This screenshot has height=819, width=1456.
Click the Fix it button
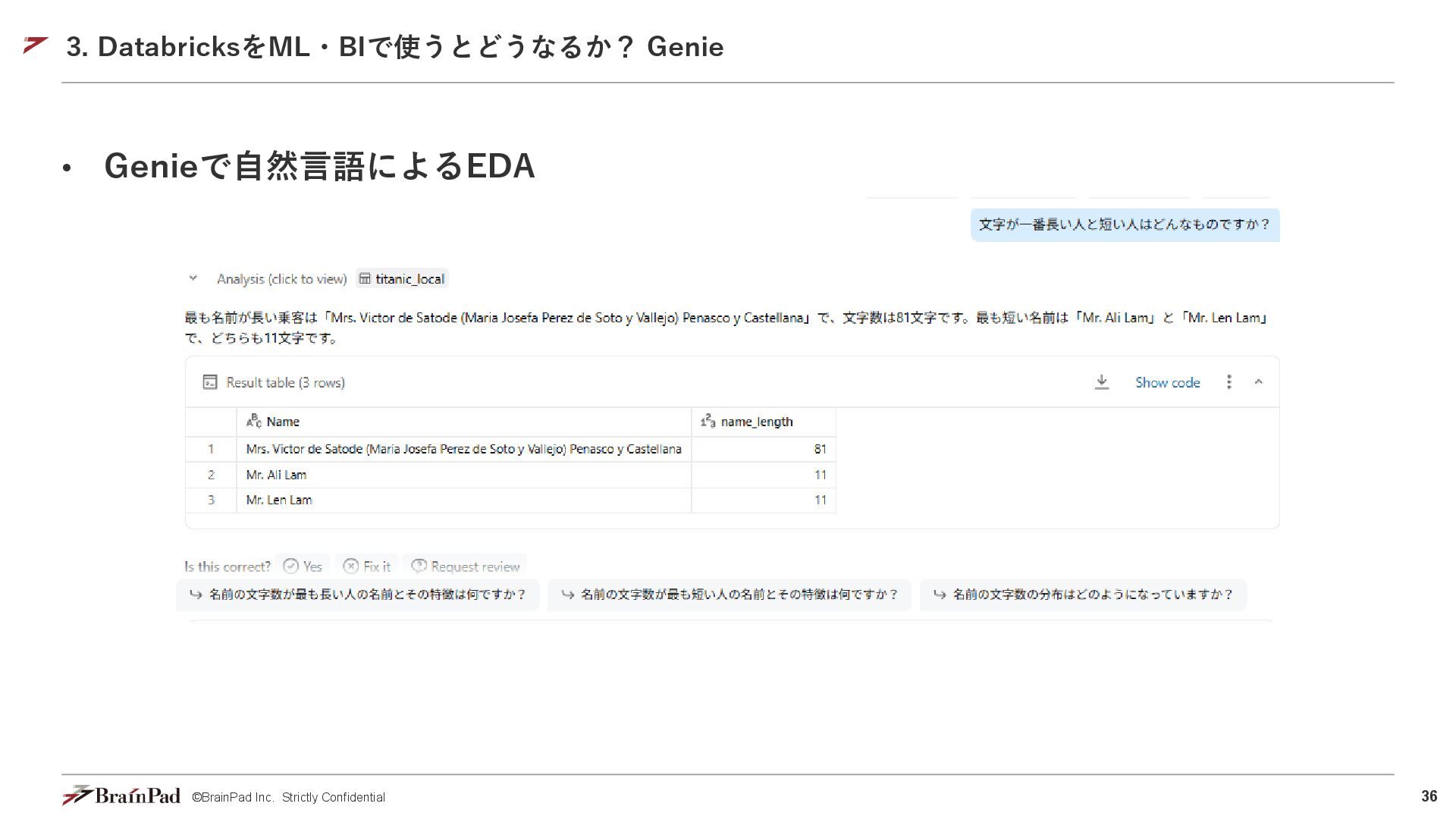point(367,566)
